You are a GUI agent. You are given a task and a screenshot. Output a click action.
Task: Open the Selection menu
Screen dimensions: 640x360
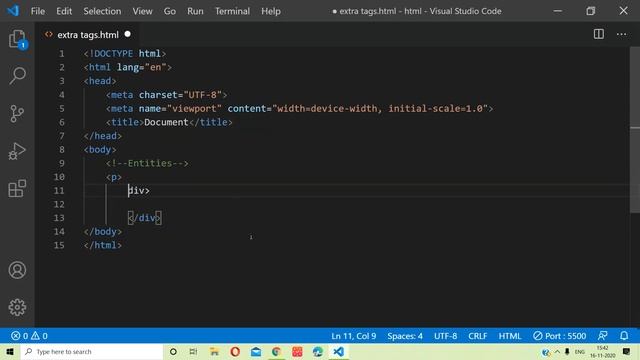click(102, 11)
